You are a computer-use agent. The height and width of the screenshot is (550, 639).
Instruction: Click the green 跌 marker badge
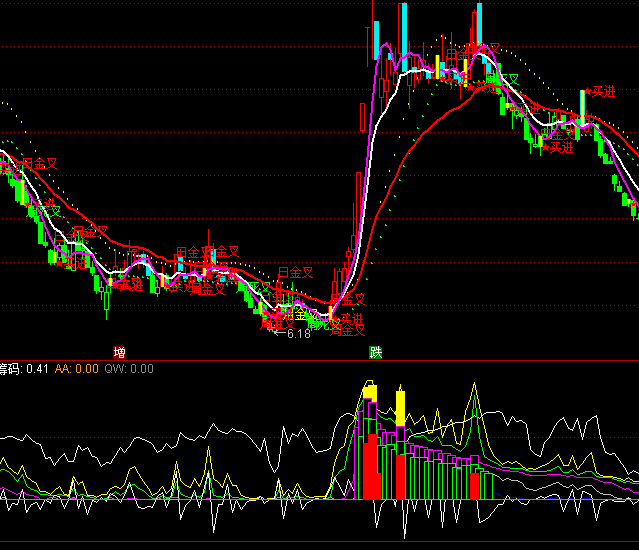pyautogui.click(x=375, y=352)
